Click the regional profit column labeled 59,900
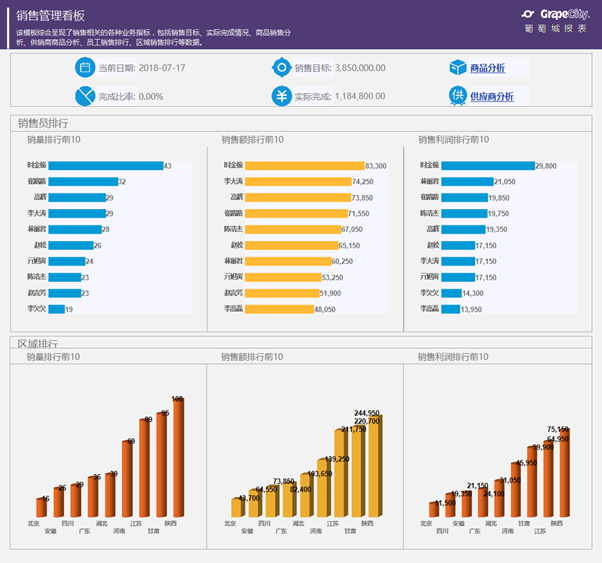 (x=532, y=482)
